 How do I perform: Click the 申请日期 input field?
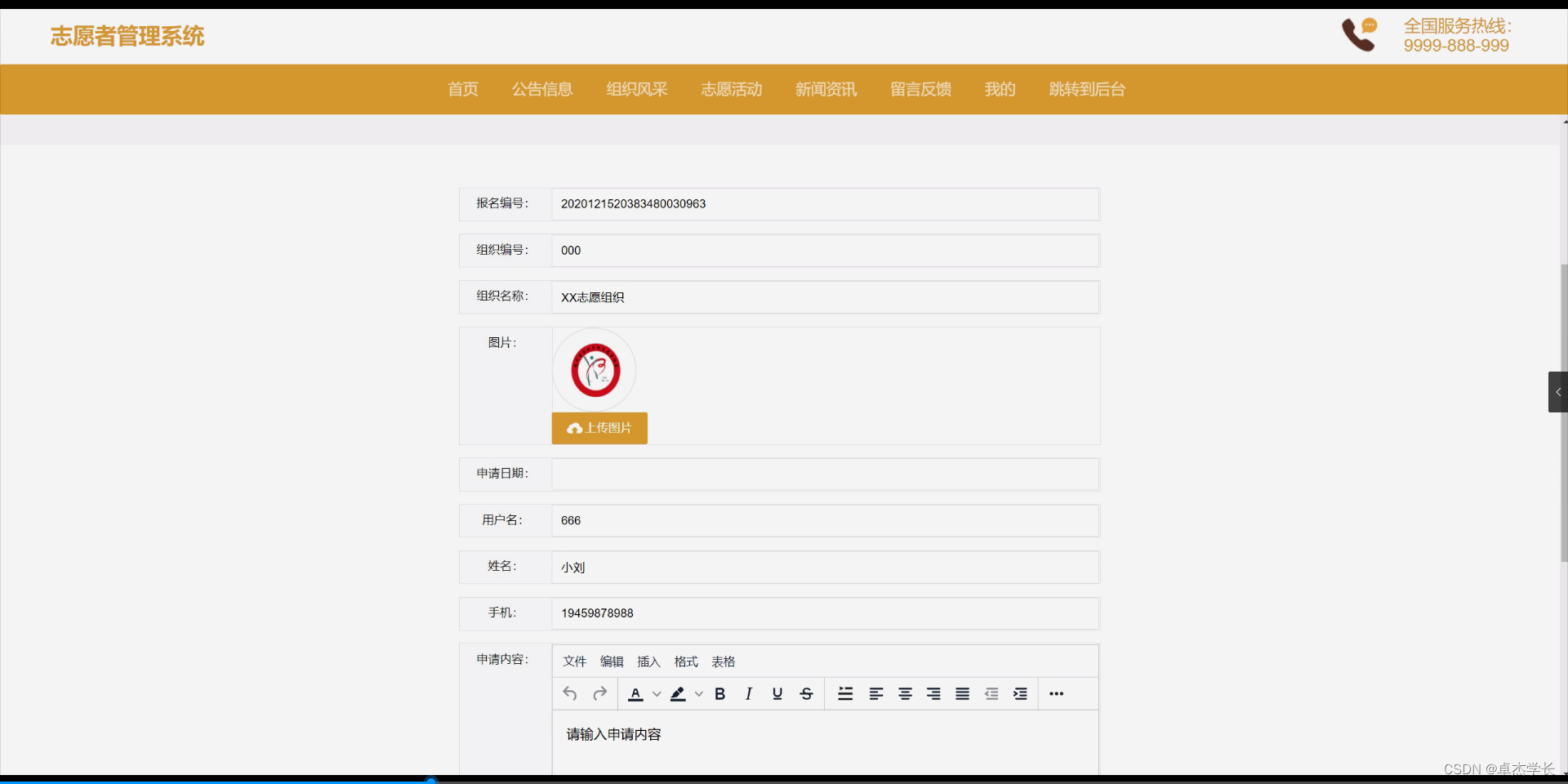[824, 474]
